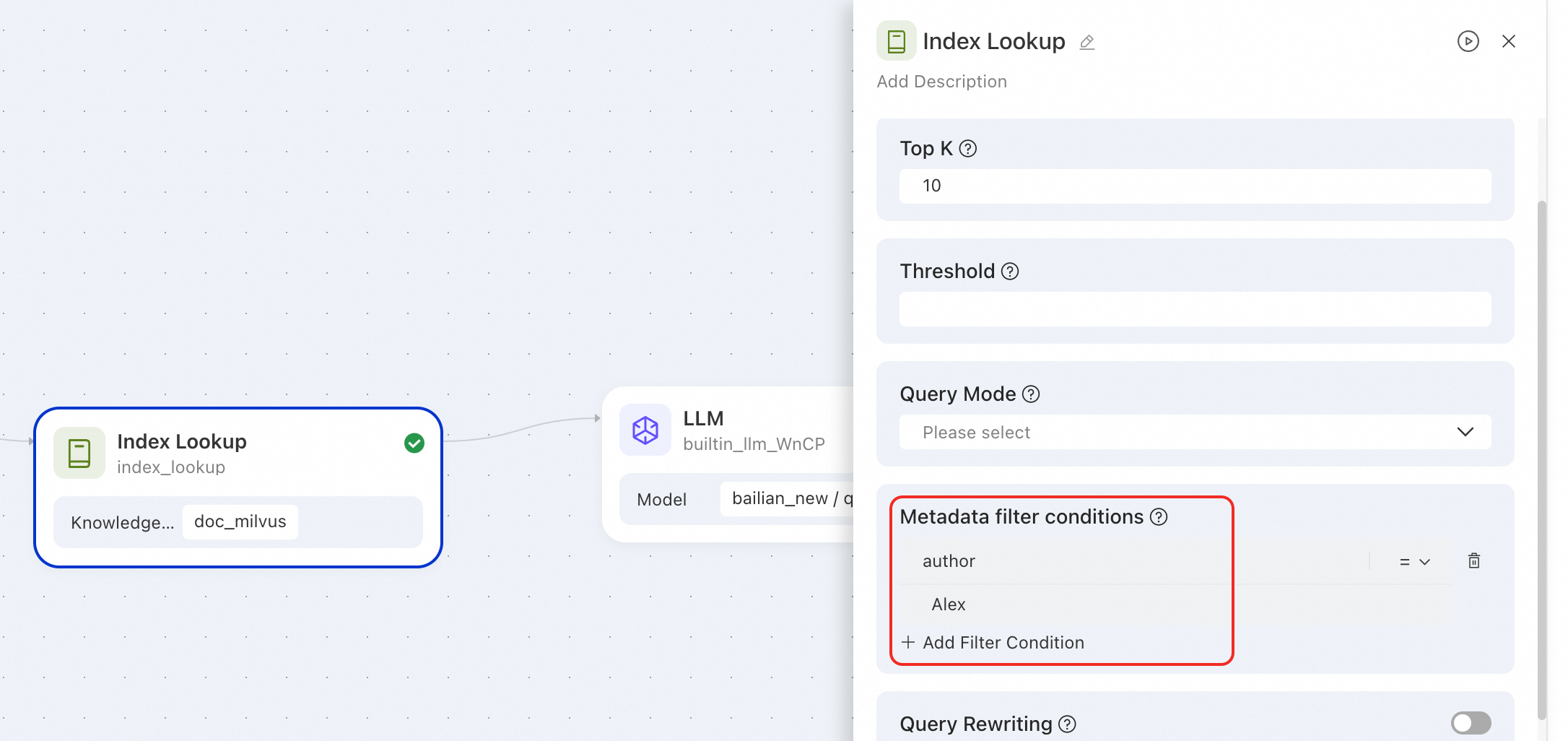This screenshot has width=1568, height=741.
Task: Click the Model label in LLM node
Action: 662,499
